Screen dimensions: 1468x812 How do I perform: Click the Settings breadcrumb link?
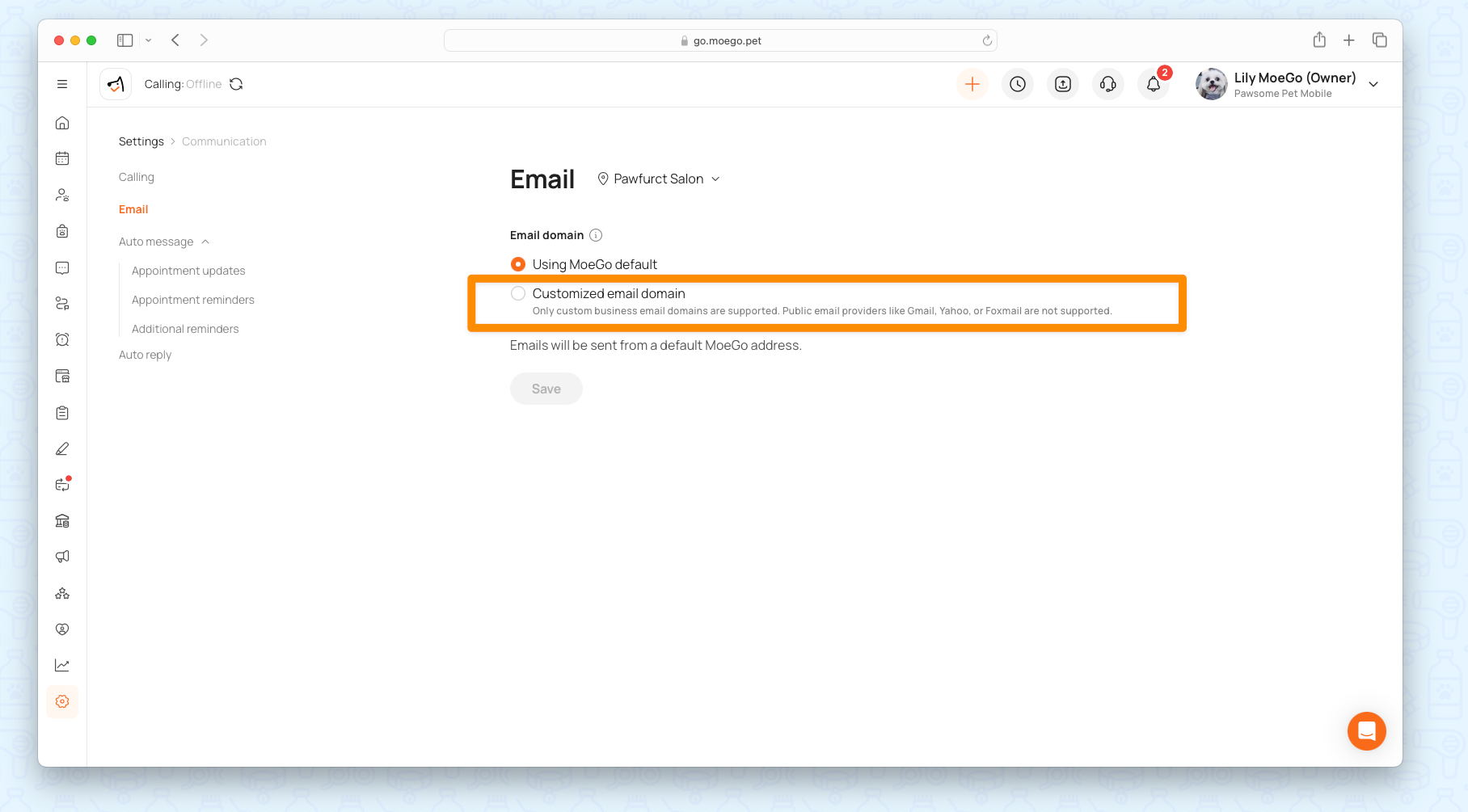pyautogui.click(x=141, y=141)
